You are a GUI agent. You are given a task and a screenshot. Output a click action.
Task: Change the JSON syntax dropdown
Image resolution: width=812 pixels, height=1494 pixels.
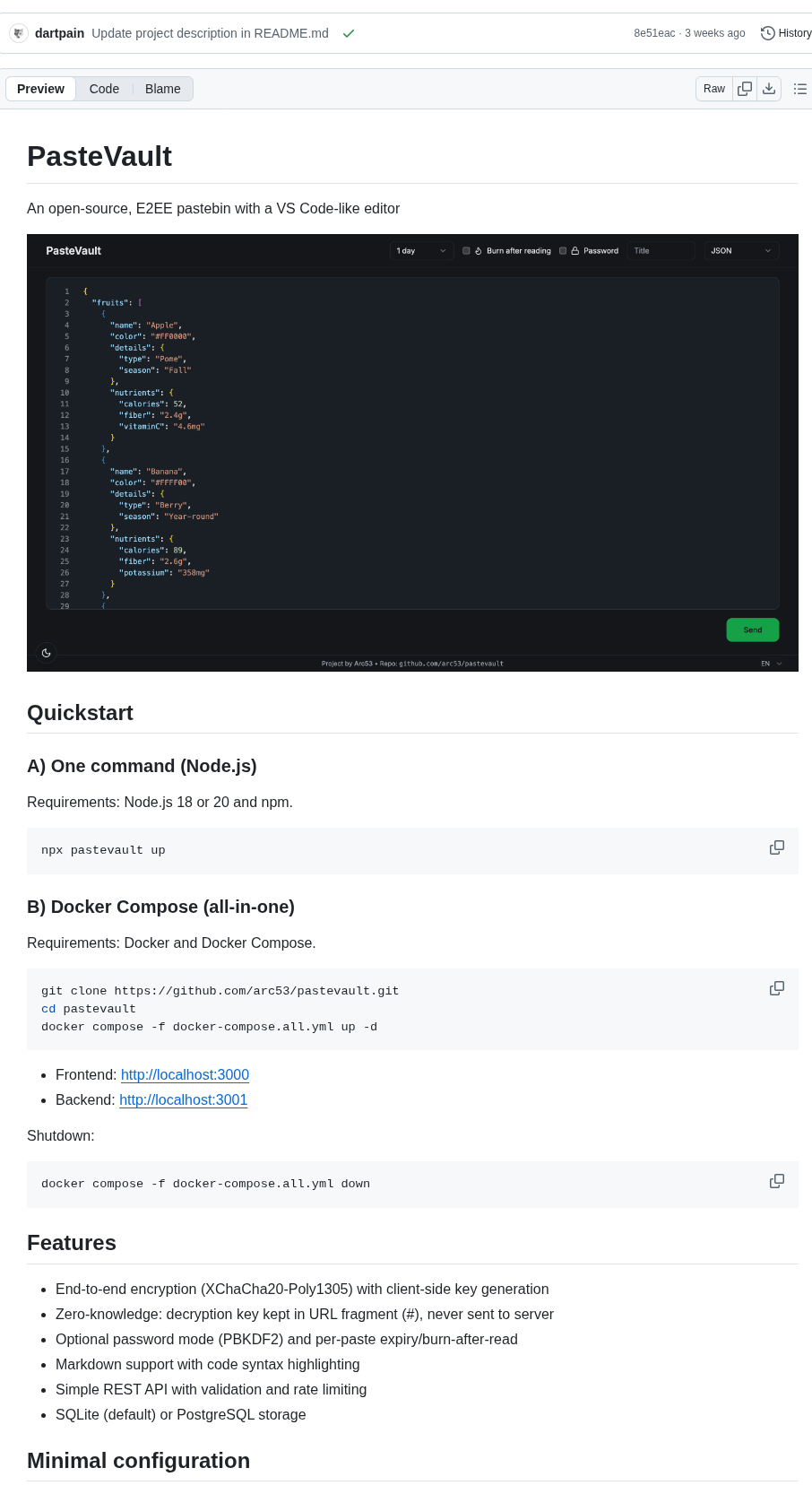[x=740, y=251]
